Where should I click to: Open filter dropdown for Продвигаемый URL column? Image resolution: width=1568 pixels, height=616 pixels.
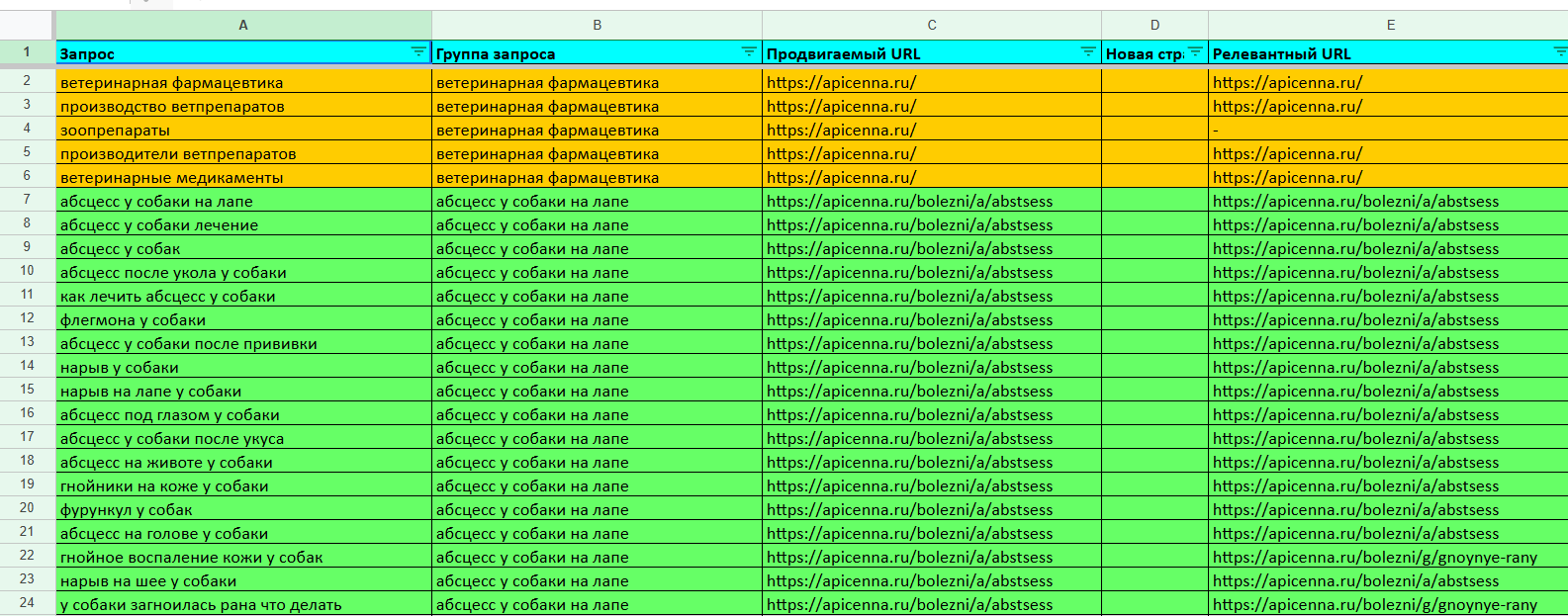click(x=1088, y=52)
